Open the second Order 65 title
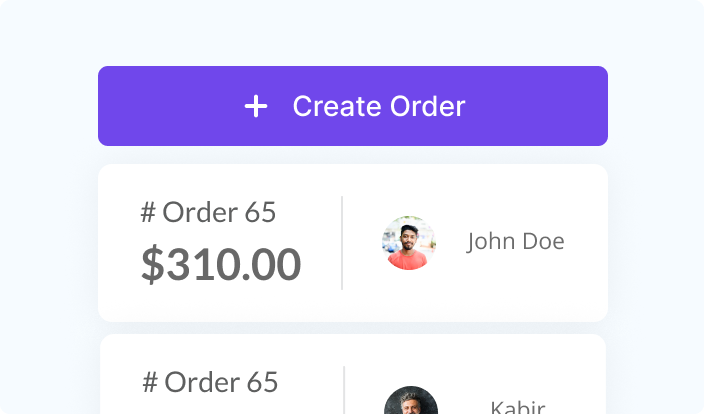 pyautogui.click(x=210, y=382)
